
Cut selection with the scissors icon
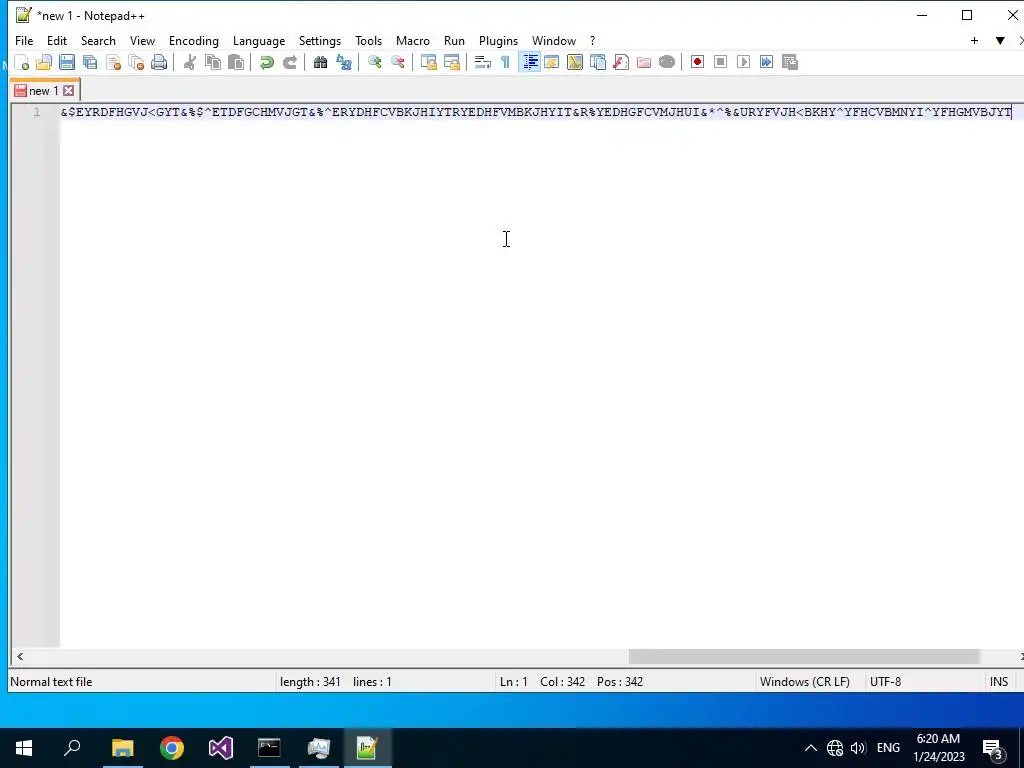pyautogui.click(x=189, y=62)
